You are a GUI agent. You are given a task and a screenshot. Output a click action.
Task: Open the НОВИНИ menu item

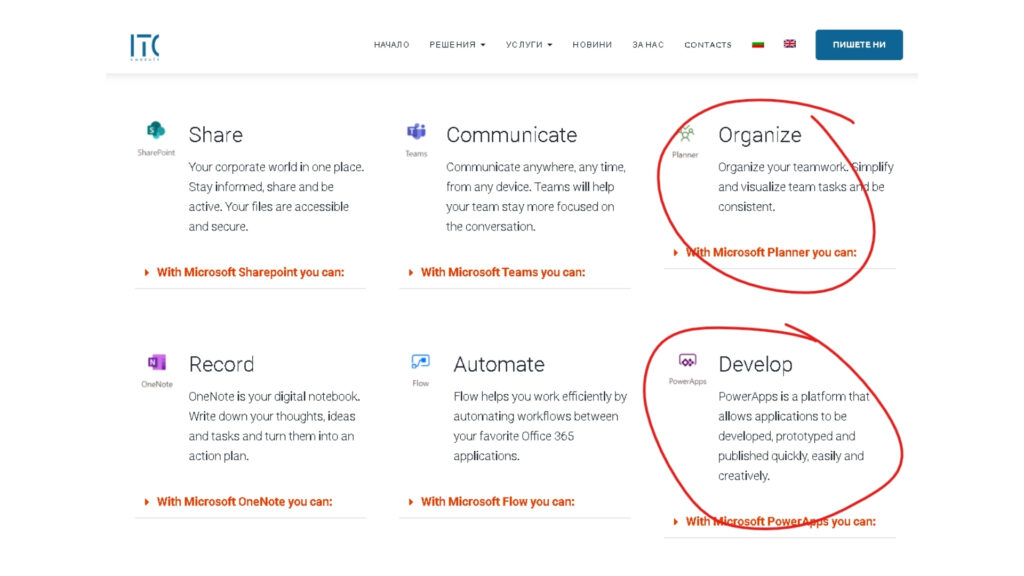point(592,45)
